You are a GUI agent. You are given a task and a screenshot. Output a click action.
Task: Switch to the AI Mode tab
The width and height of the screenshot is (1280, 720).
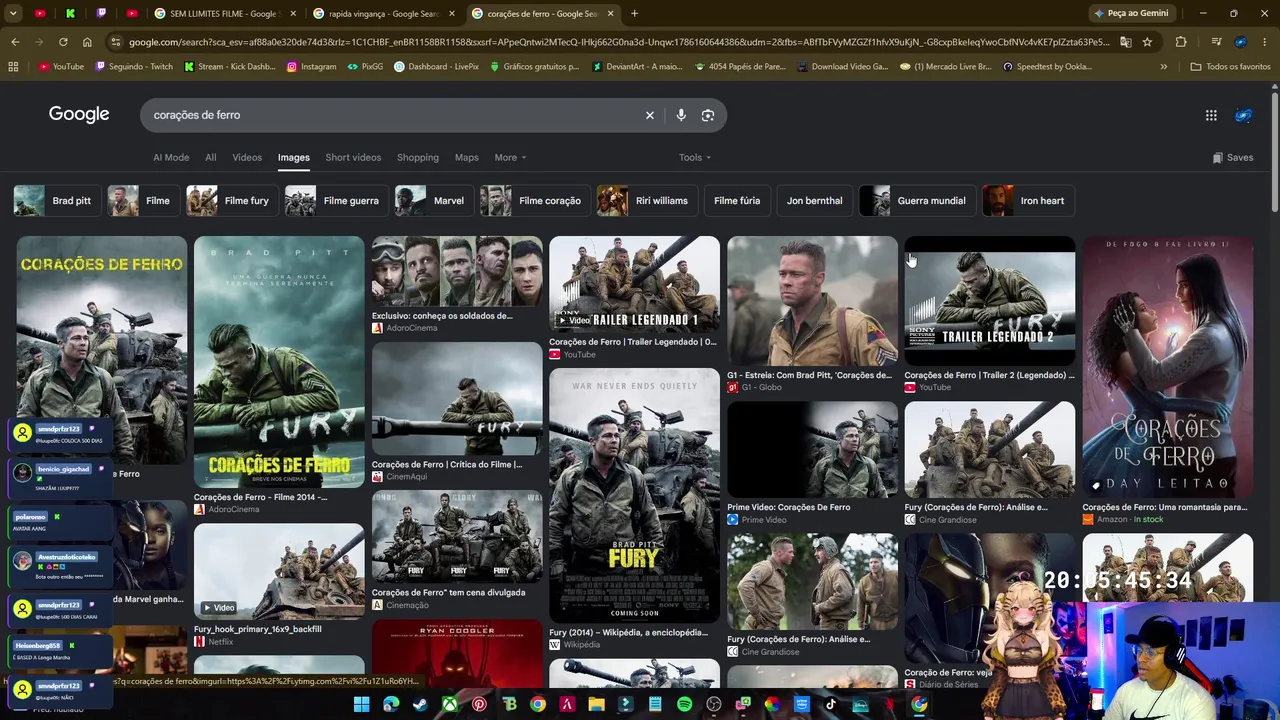[x=171, y=157]
